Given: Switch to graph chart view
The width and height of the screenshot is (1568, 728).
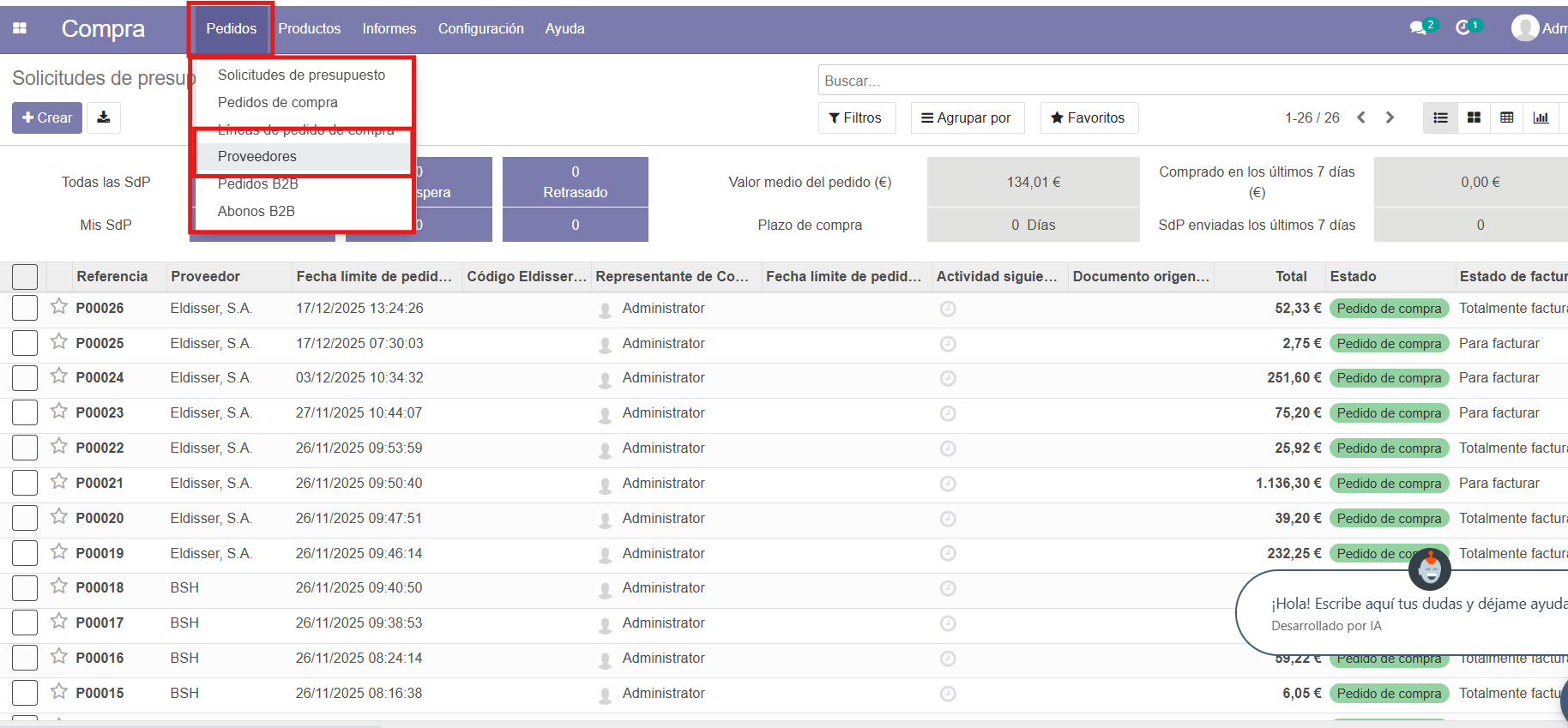Looking at the screenshot, I should click(x=1541, y=117).
